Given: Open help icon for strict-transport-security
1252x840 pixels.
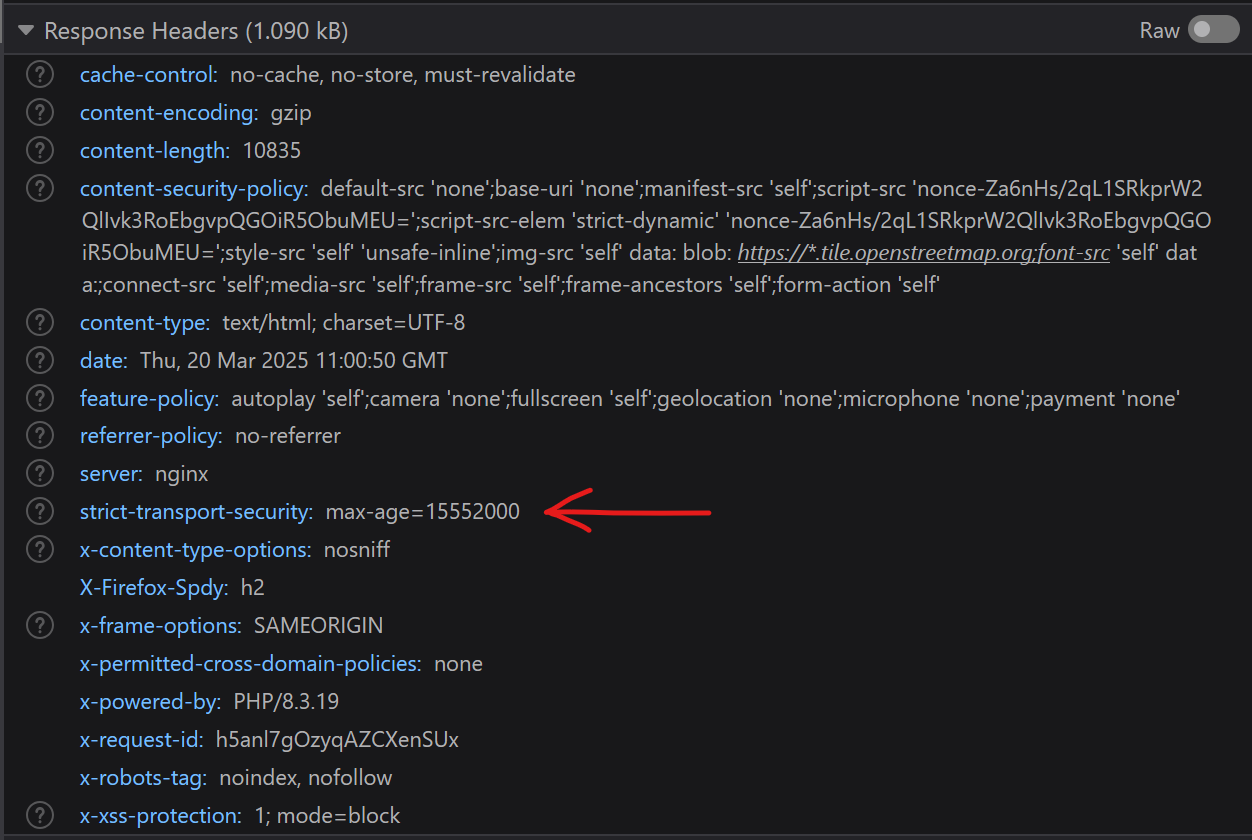Looking at the screenshot, I should coord(39,512).
